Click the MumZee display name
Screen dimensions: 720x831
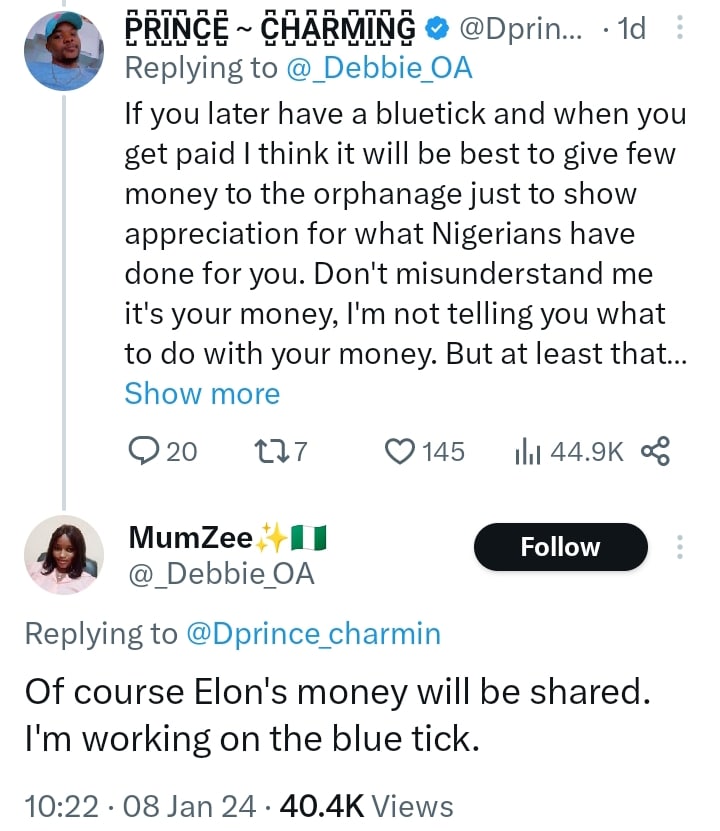click(190, 538)
